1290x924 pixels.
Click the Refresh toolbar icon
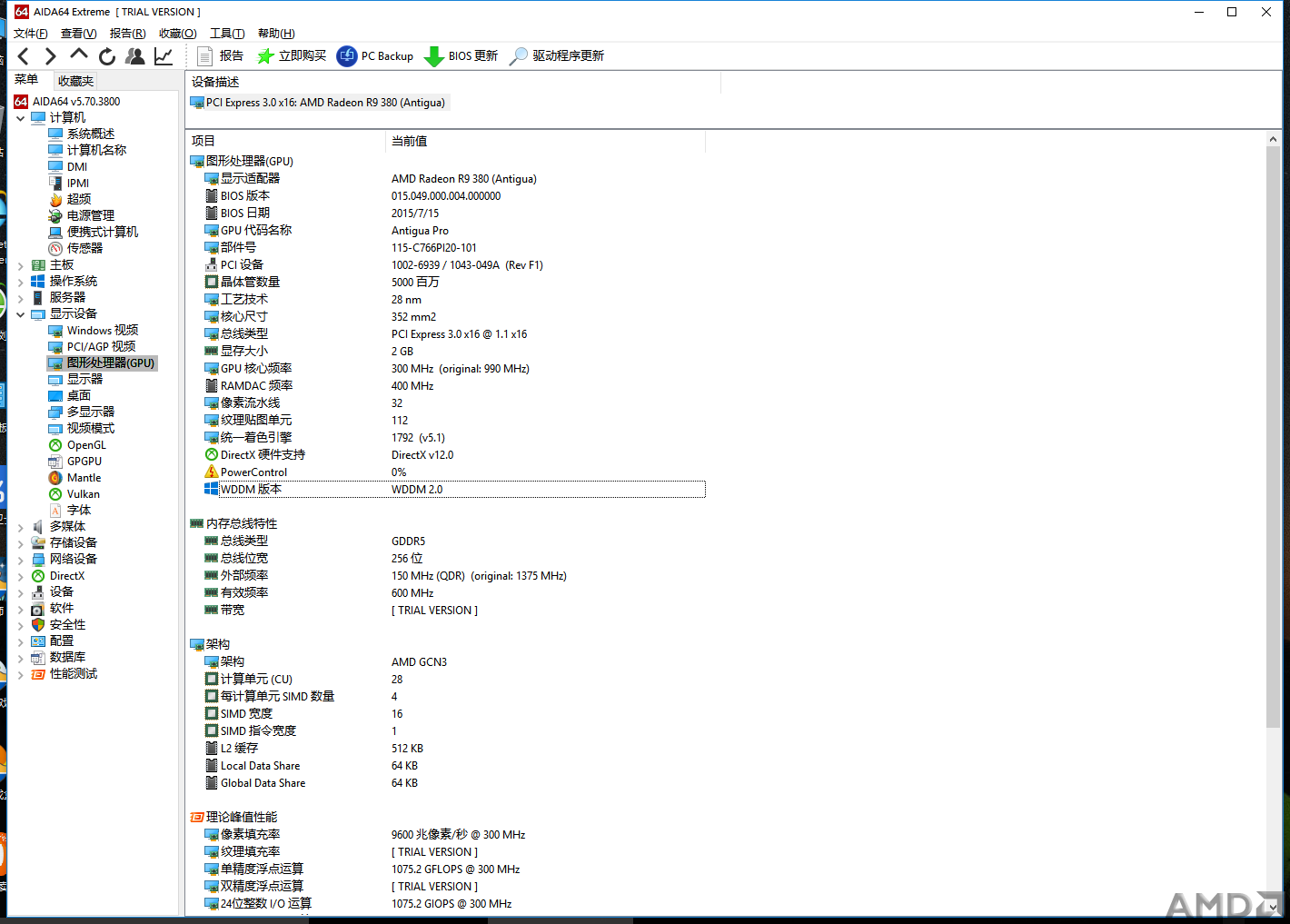(x=107, y=56)
